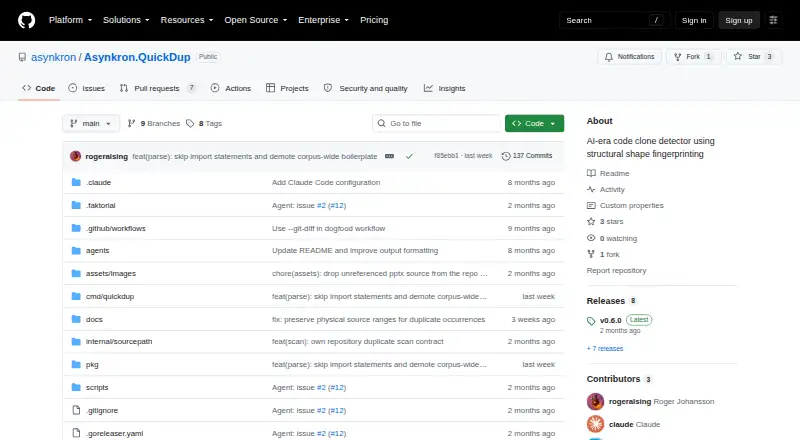Click the Notifications bell button

click(630, 57)
